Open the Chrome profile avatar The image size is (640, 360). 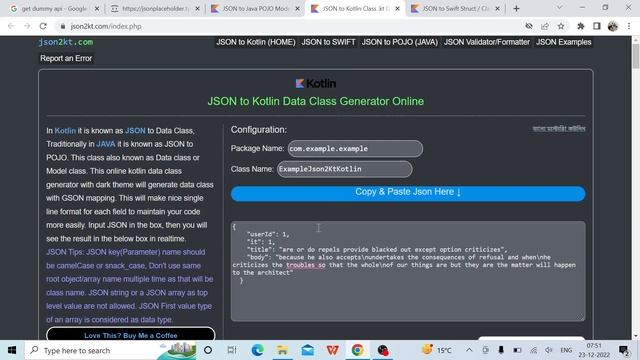click(613, 26)
